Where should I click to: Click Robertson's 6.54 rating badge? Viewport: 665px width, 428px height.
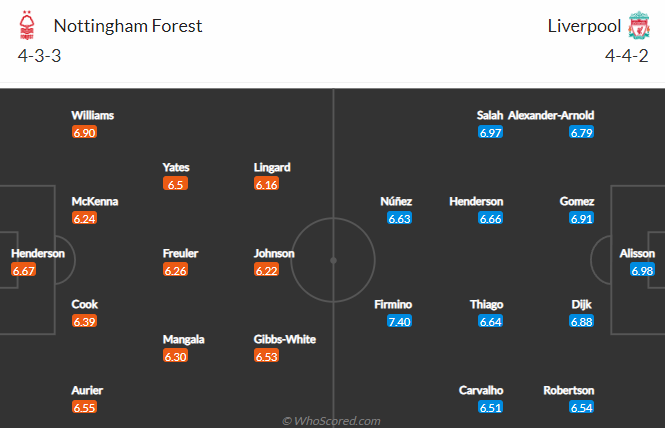click(x=581, y=408)
